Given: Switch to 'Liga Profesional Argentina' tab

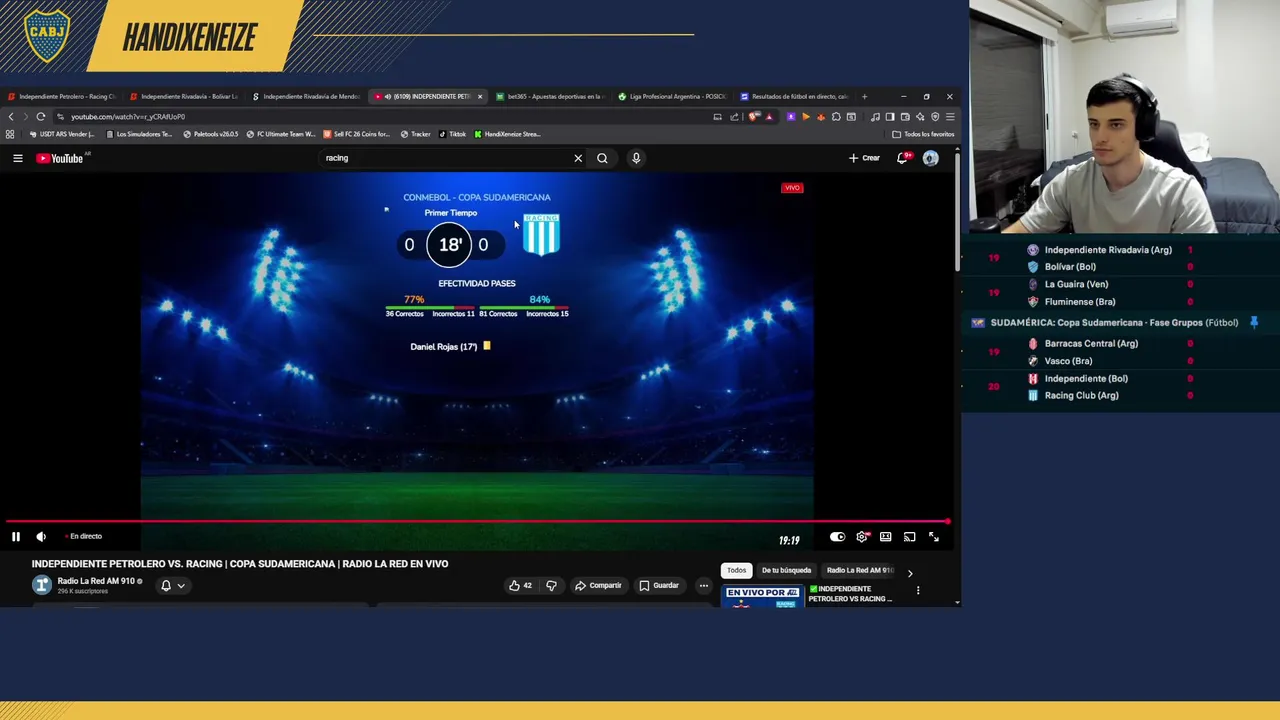Looking at the screenshot, I should pyautogui.click(x=672, y=97).
